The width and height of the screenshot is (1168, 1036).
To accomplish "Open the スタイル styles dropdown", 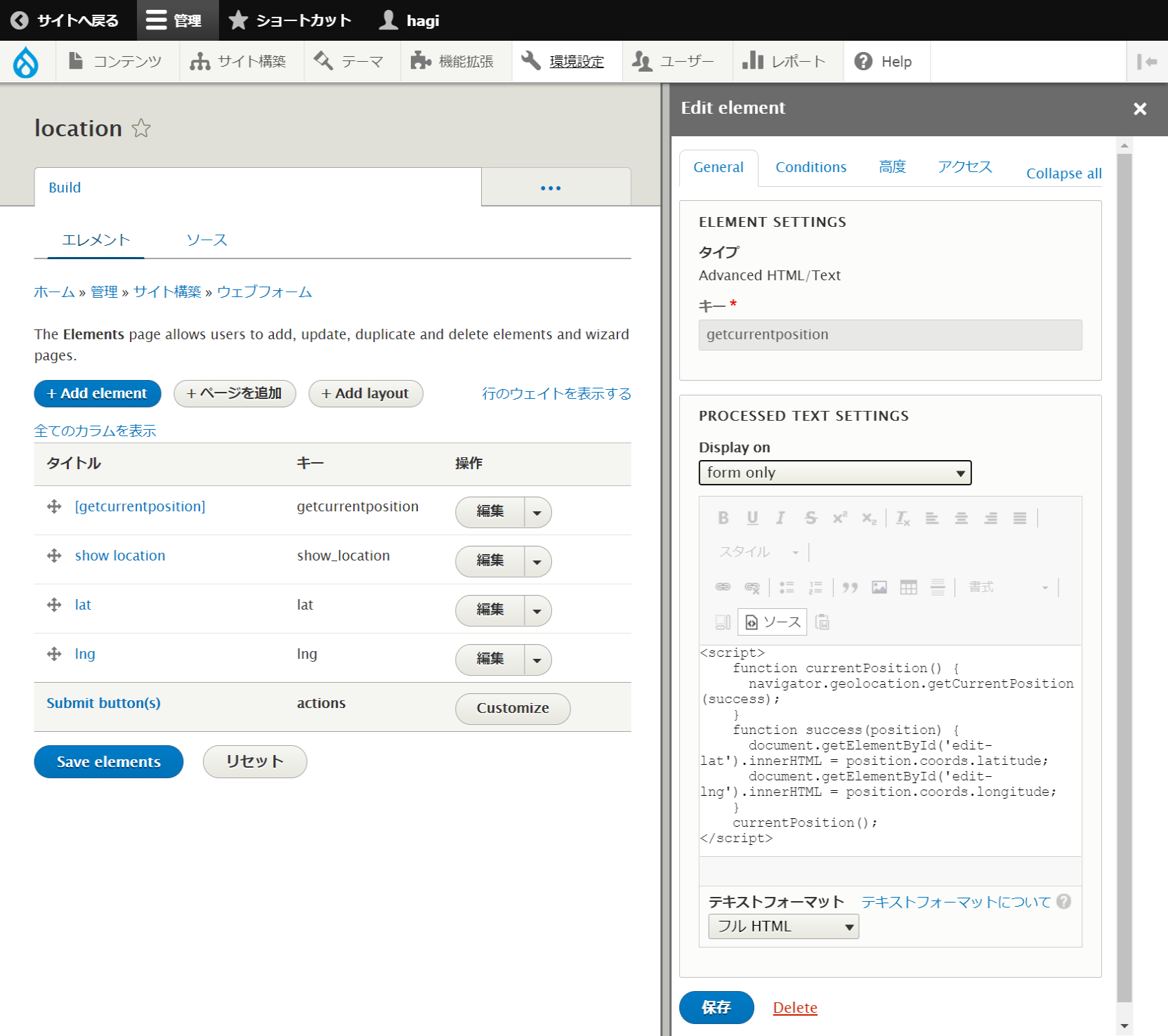I will [x=759, y=552].
